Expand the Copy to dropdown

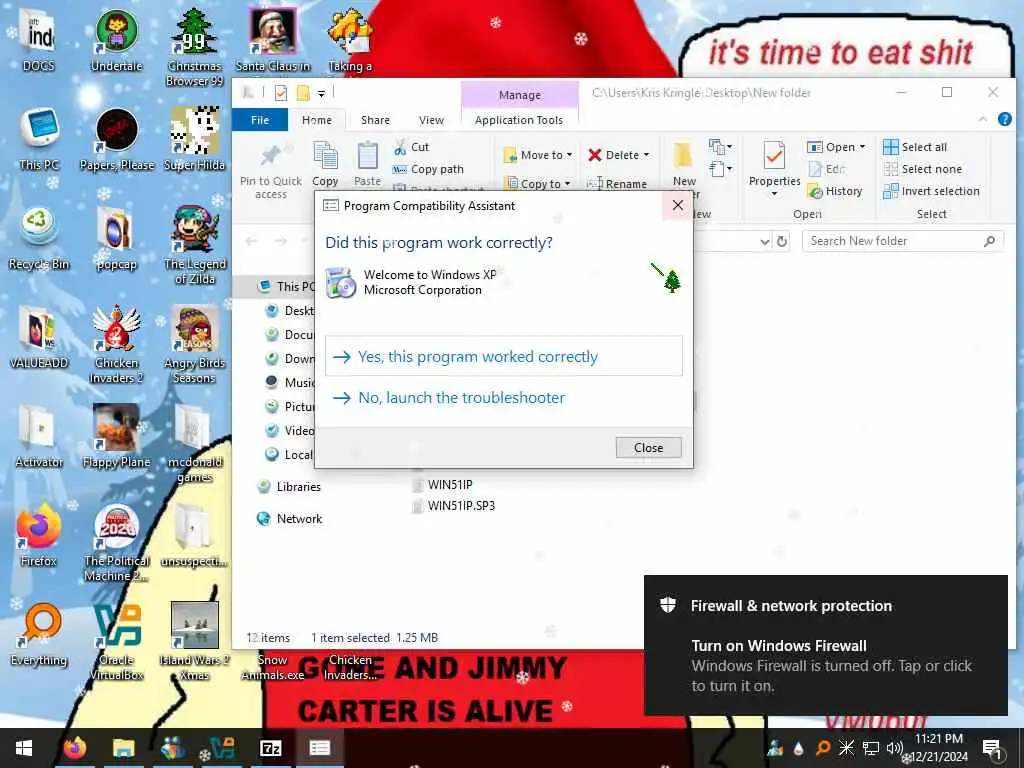pos(566,184)
